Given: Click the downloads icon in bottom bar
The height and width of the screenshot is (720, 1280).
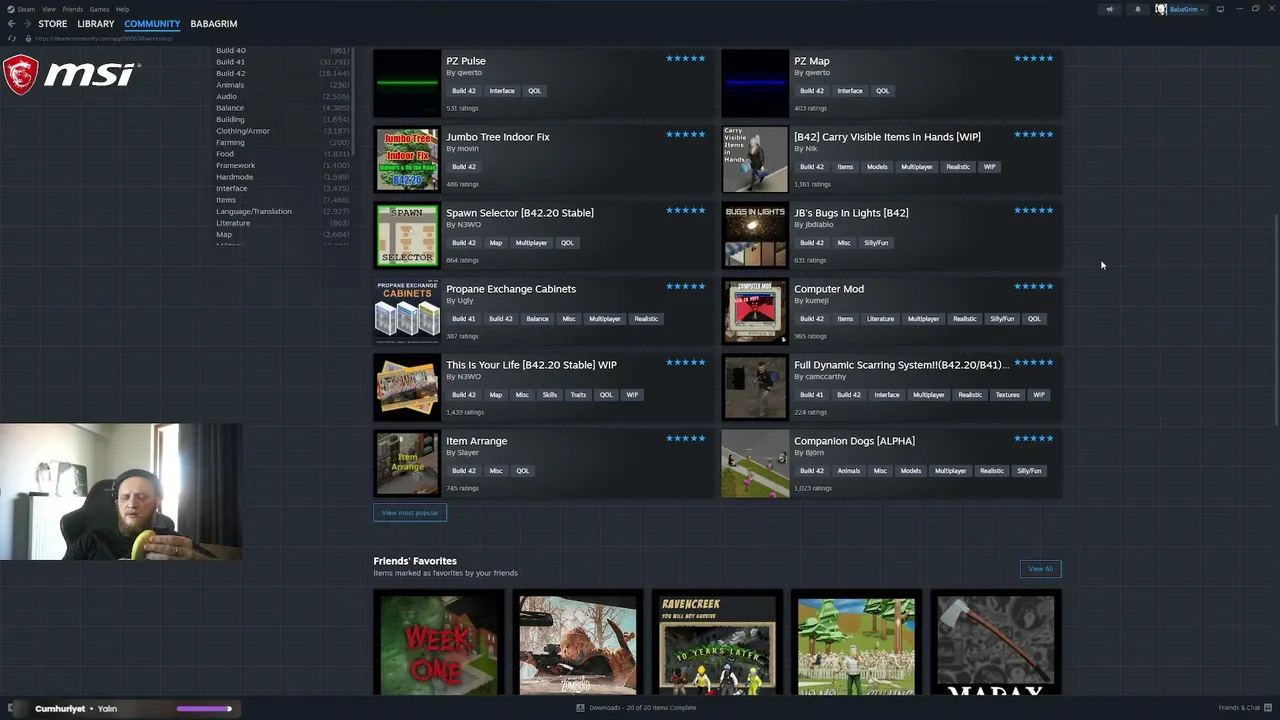Looking at the screenshot, I should click(x=580, y=708).
